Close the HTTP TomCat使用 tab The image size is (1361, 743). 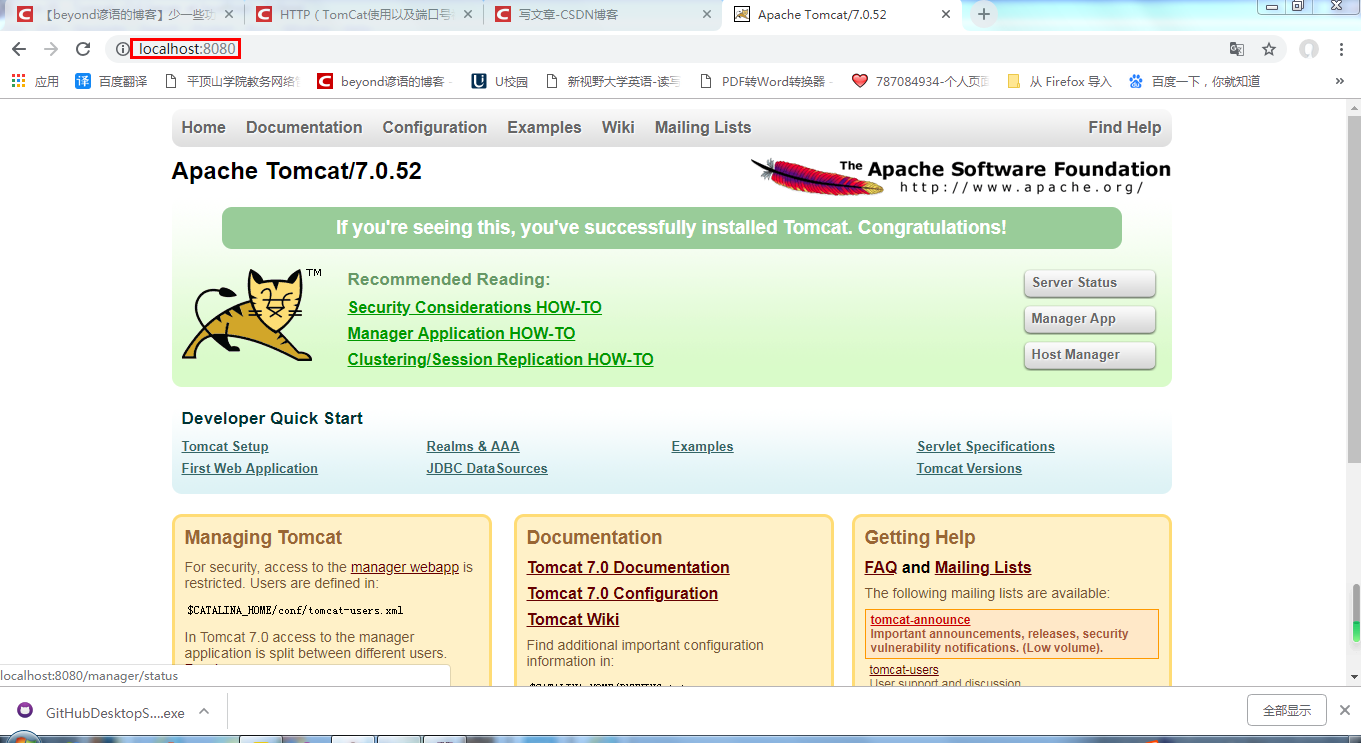click(470, 15)
